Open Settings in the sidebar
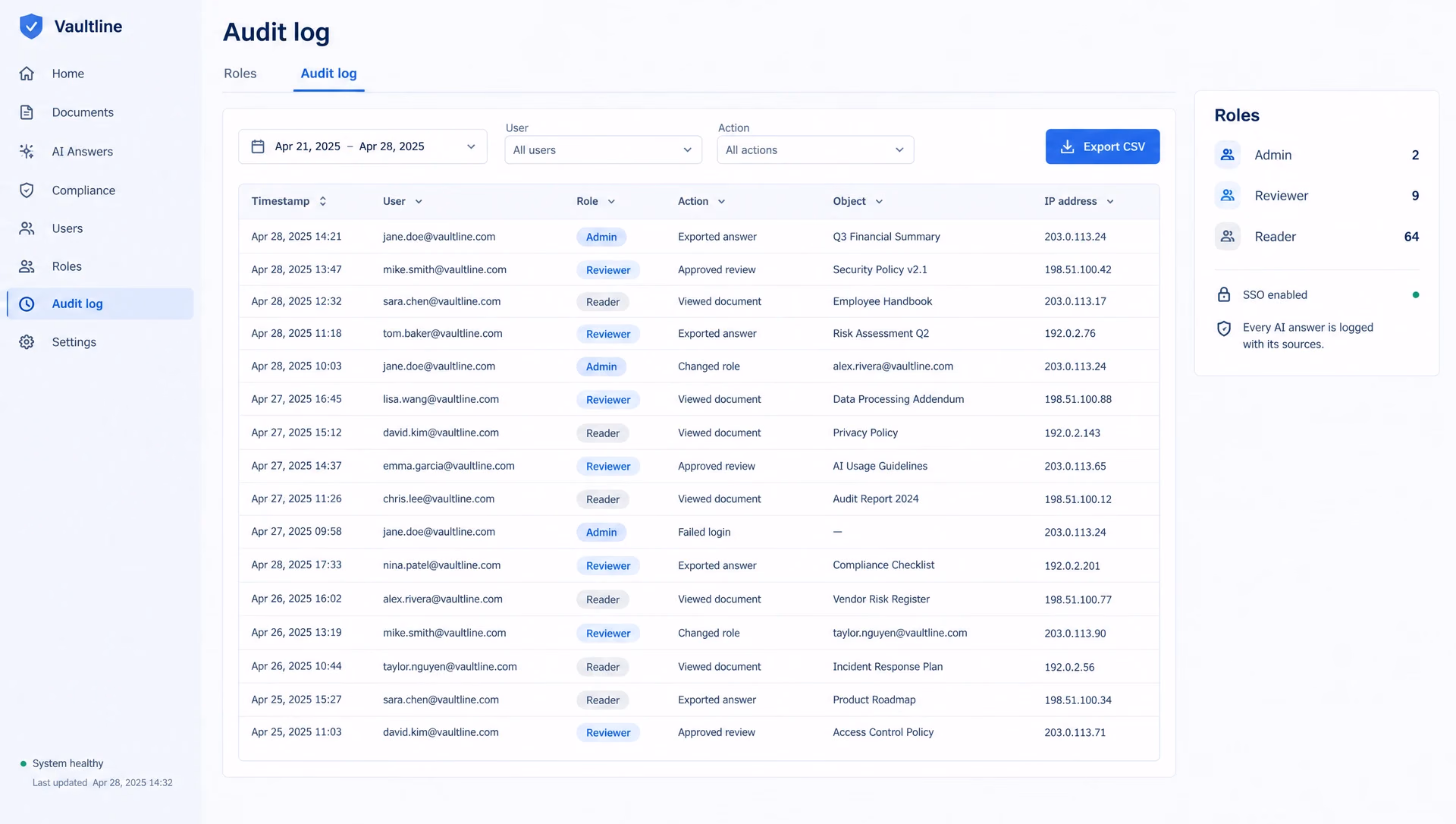1456x824 pixels. coord(100,342)
